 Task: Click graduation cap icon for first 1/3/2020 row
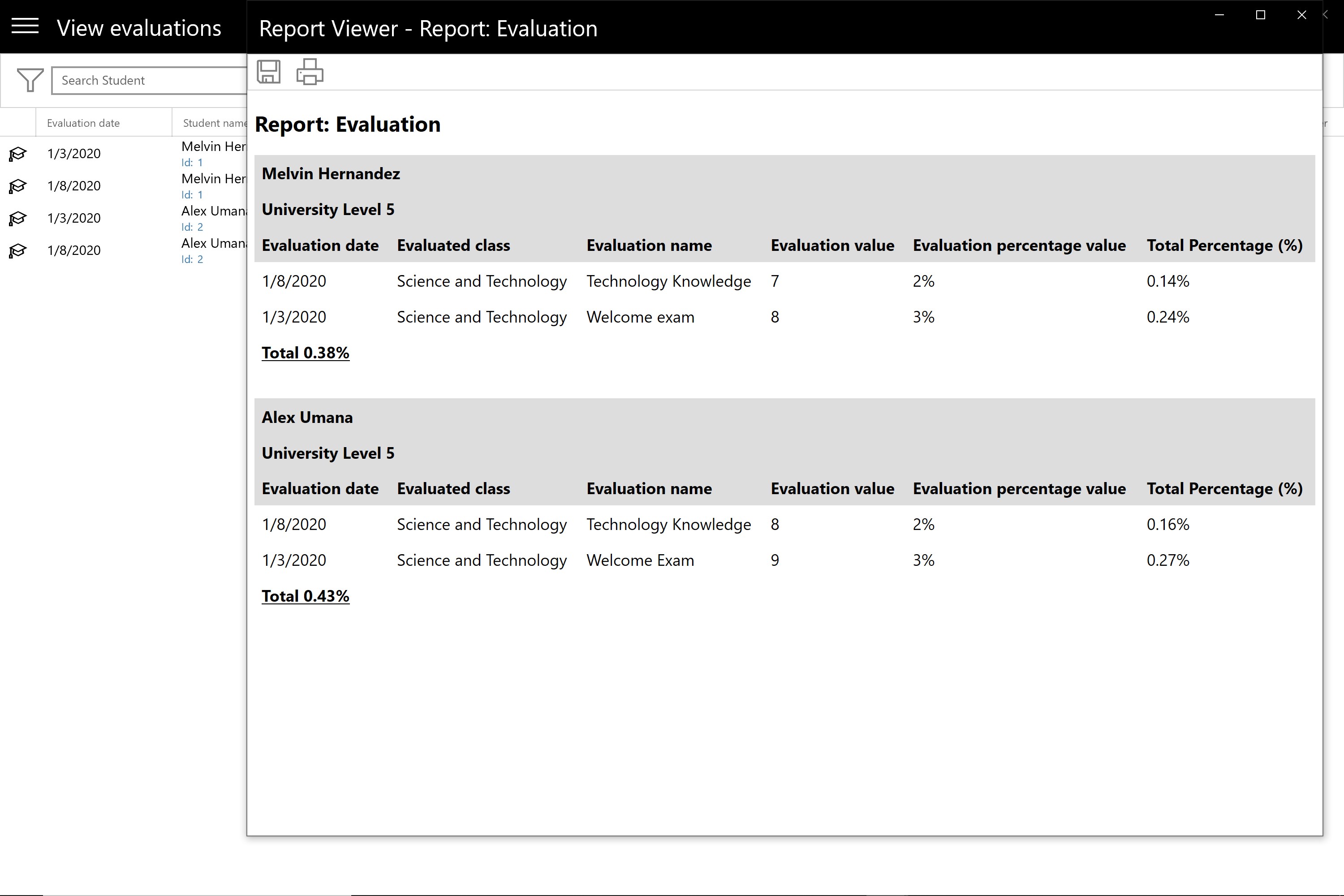coord(18,154)
